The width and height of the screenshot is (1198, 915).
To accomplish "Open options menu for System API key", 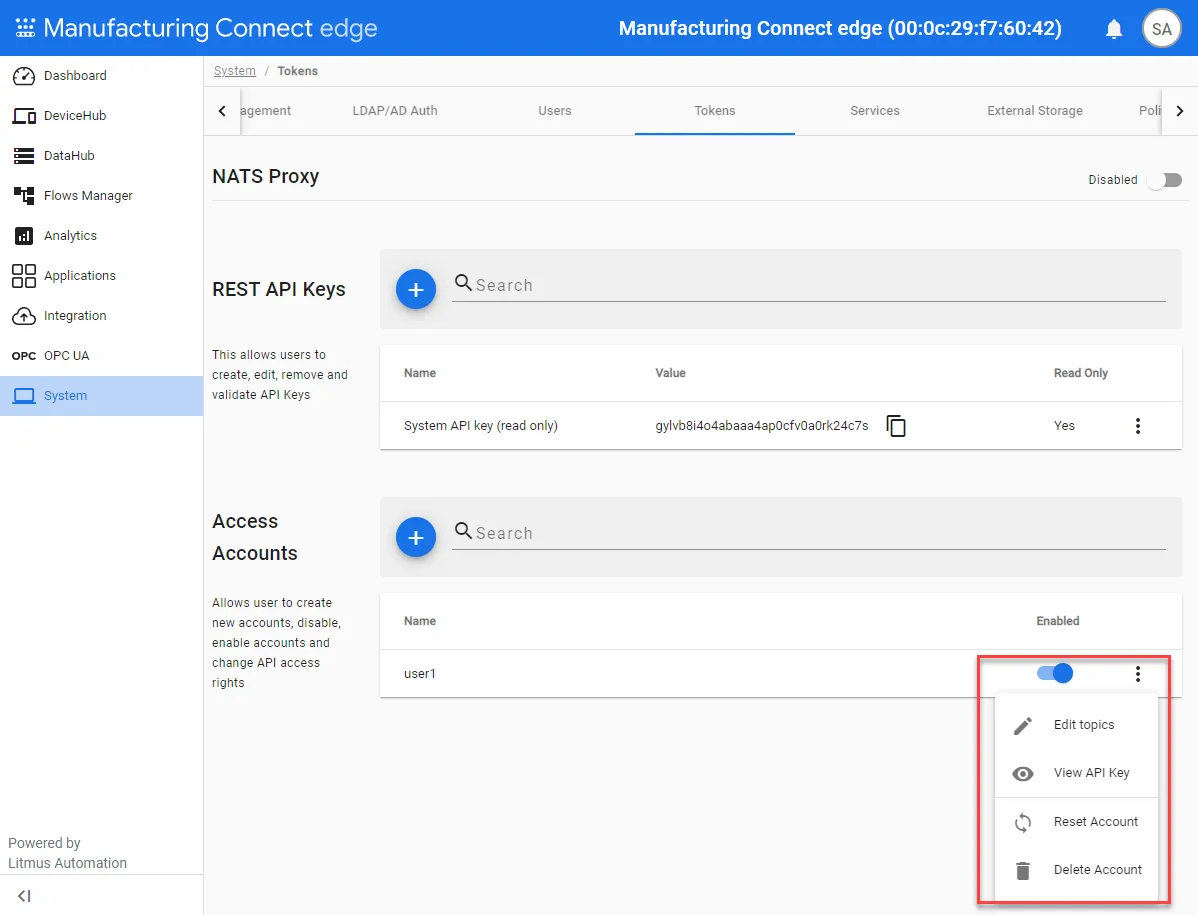I will [1138, 426].
